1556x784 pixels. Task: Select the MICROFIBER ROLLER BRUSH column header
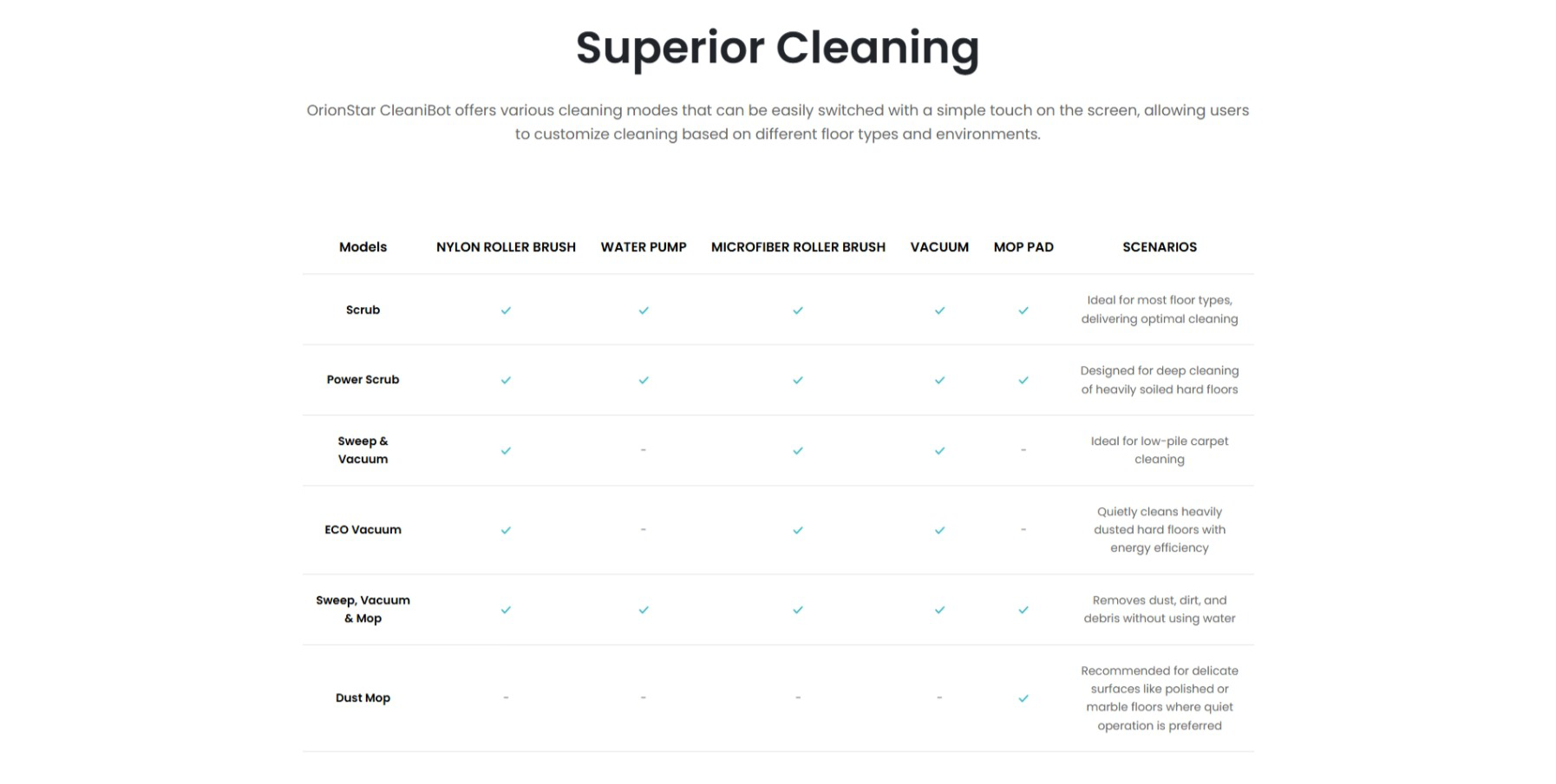click(x=798, y=247)
